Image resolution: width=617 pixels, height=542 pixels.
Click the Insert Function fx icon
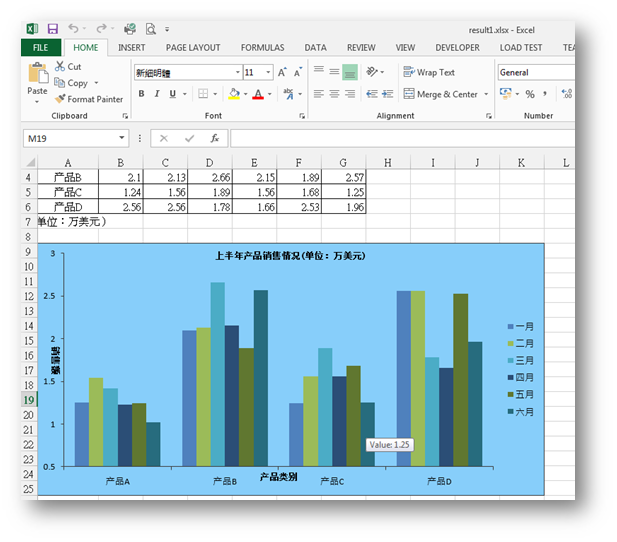click(214, 138)
